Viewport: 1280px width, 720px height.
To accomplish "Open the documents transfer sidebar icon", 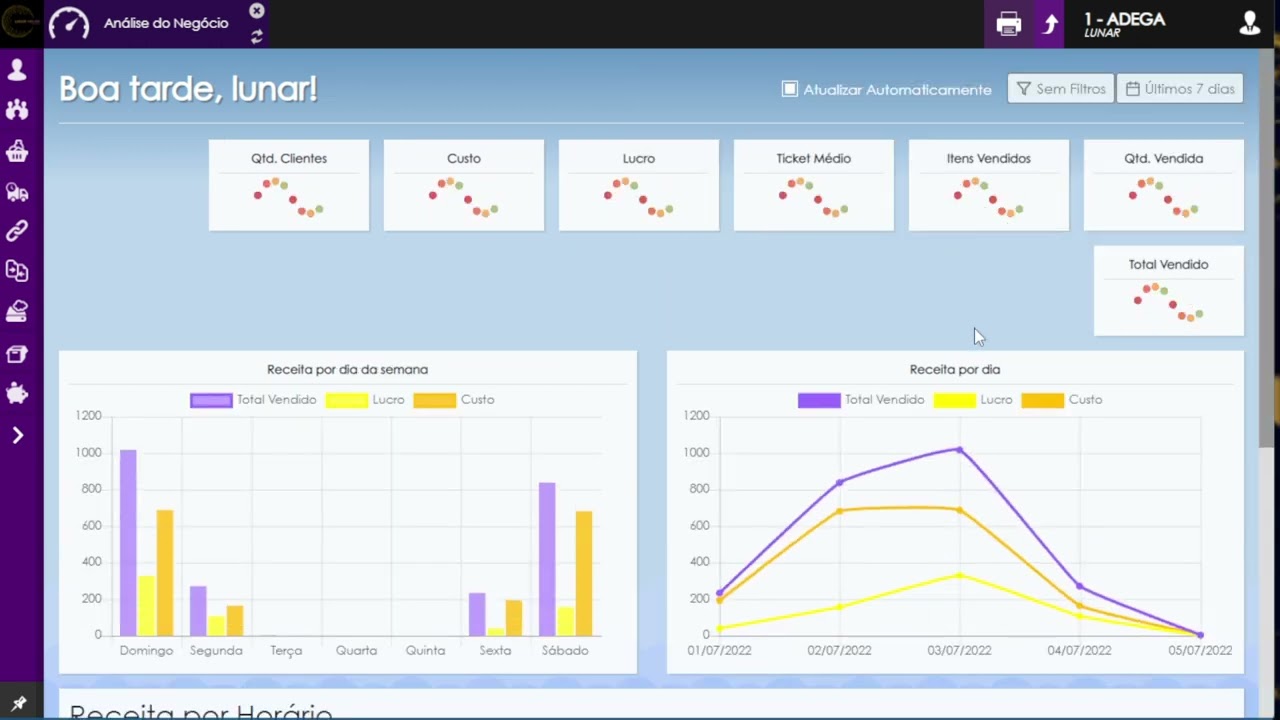I will pos(17,271).
